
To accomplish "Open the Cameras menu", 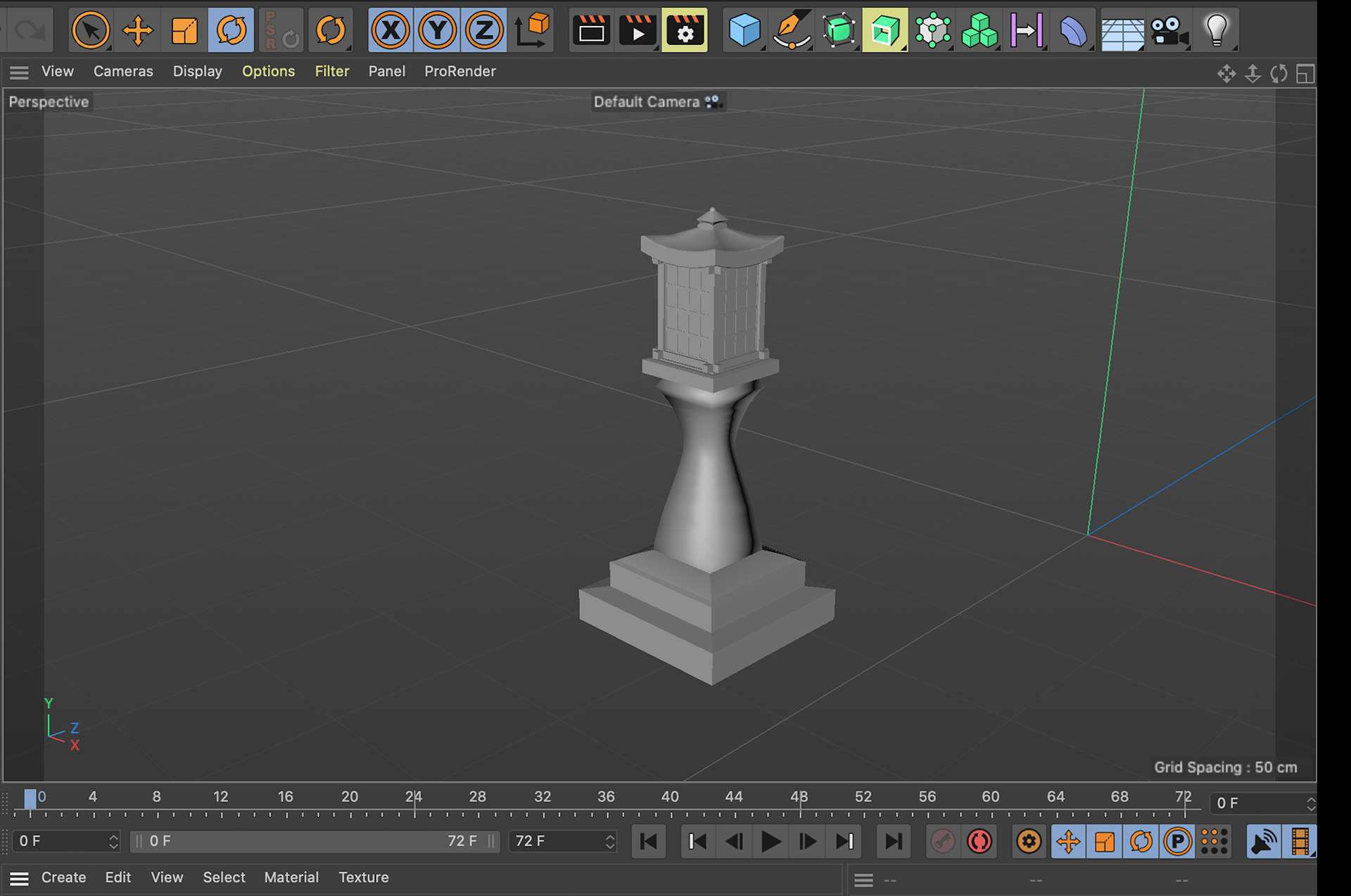I will (123, 72).
